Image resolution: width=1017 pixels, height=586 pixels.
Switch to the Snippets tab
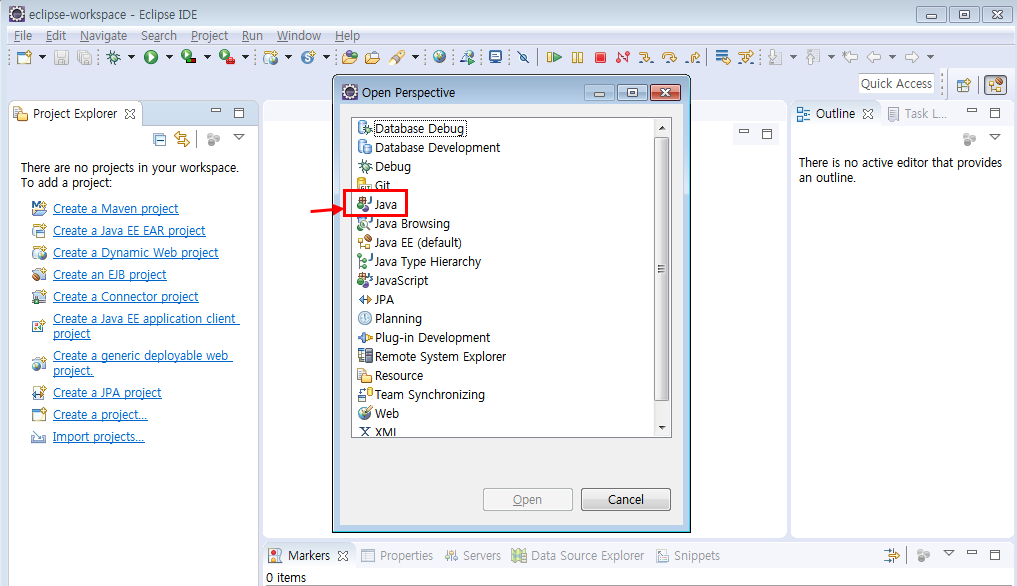[688, 555]
